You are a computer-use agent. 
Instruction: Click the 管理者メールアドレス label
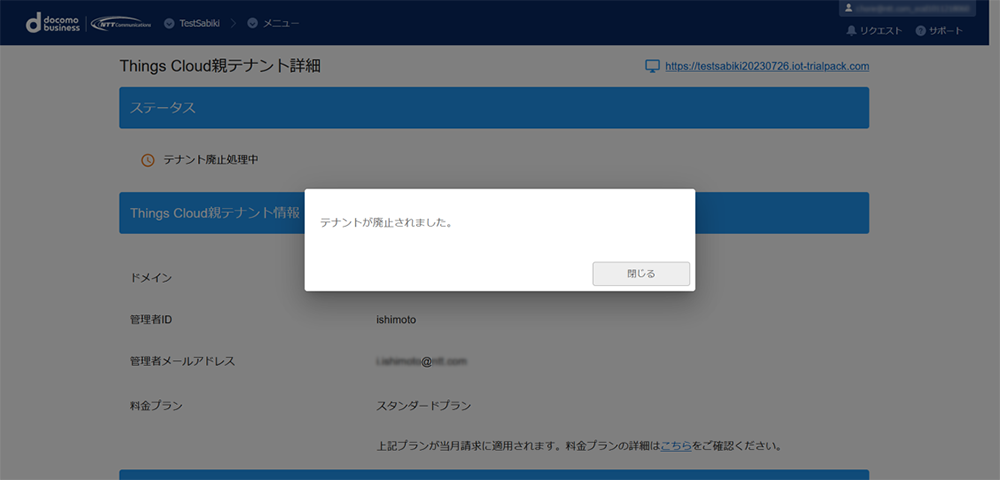tap(182, 361)
